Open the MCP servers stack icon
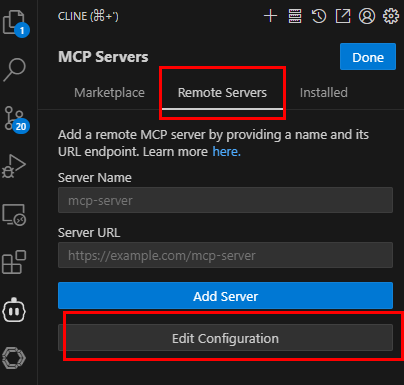Image resolution: width=404 pixels, height=385 pixels. point(295,16)
